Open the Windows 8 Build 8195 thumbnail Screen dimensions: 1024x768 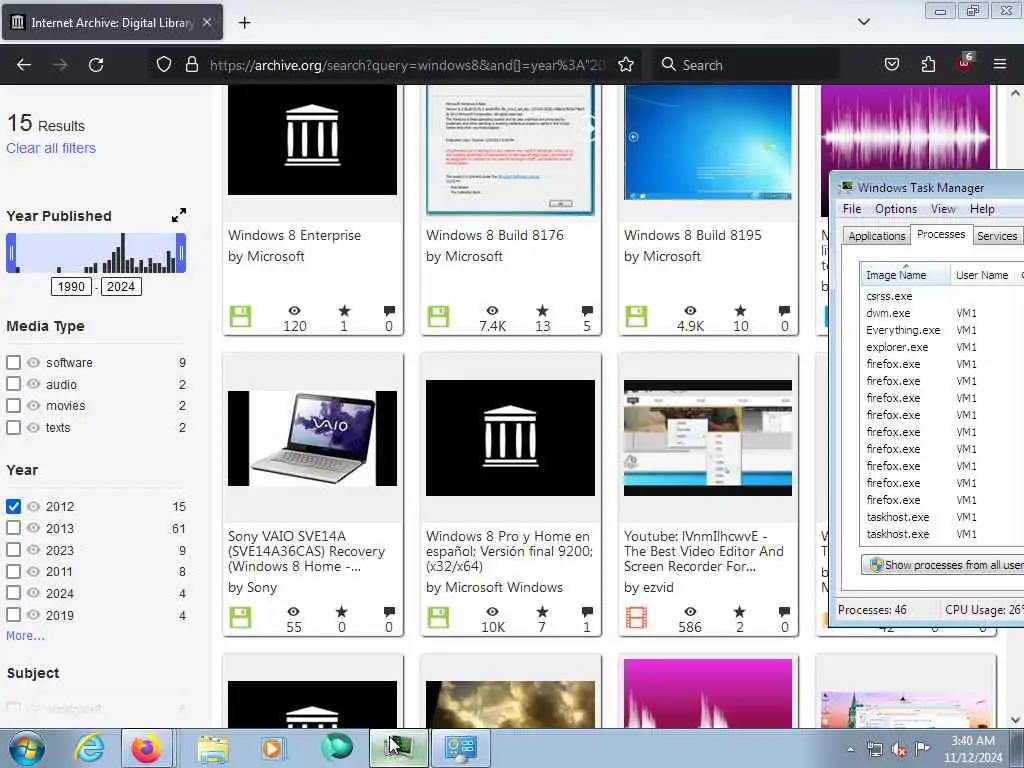[x=708, y=142]
